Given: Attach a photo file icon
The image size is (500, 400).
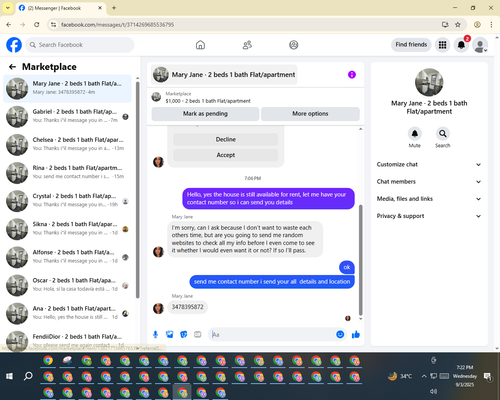Looking at the screenshot, I should pyautogui.click(x=170, y=334).
